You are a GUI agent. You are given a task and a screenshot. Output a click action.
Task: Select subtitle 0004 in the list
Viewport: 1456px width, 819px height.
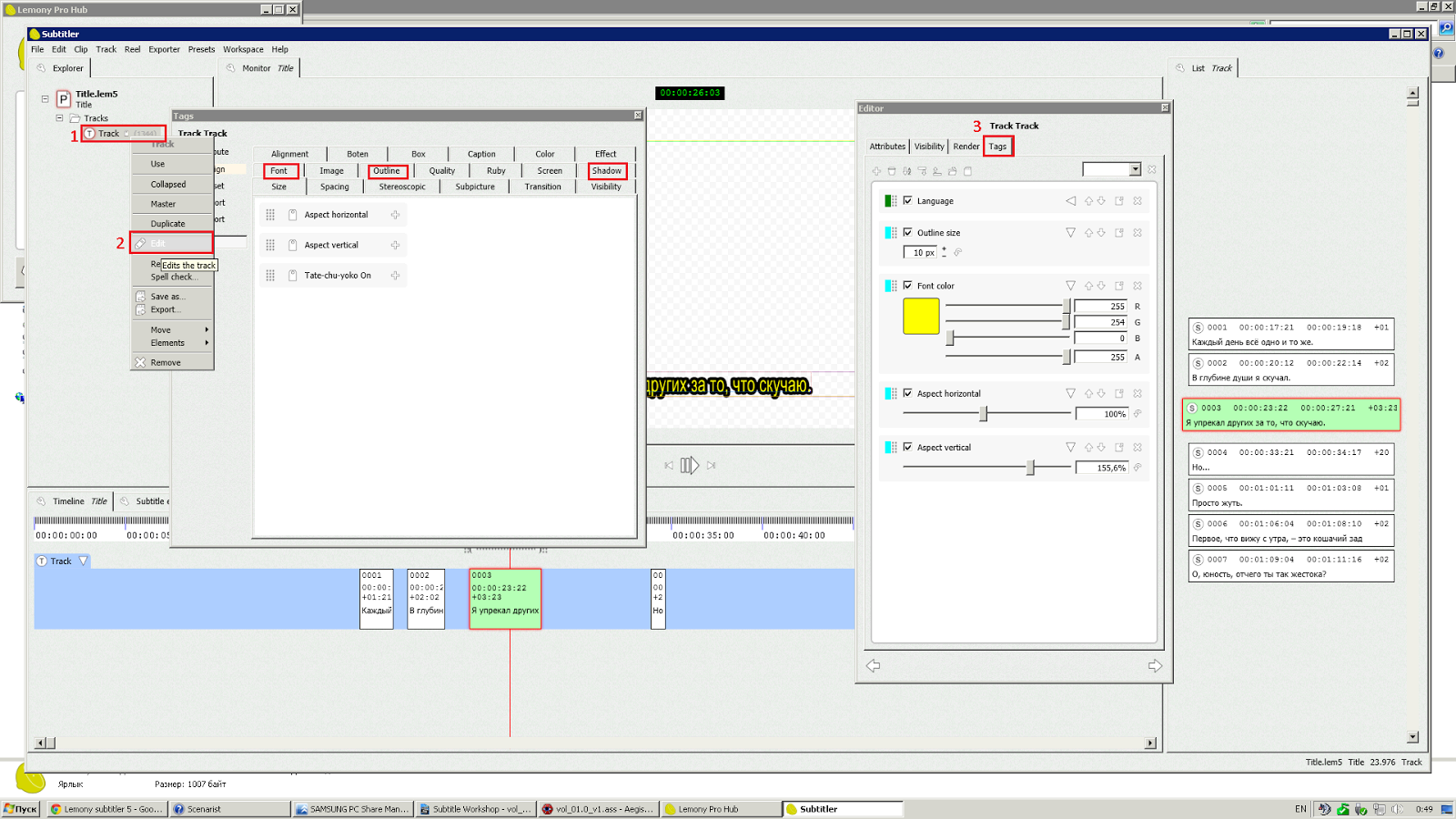(1290, 460)
